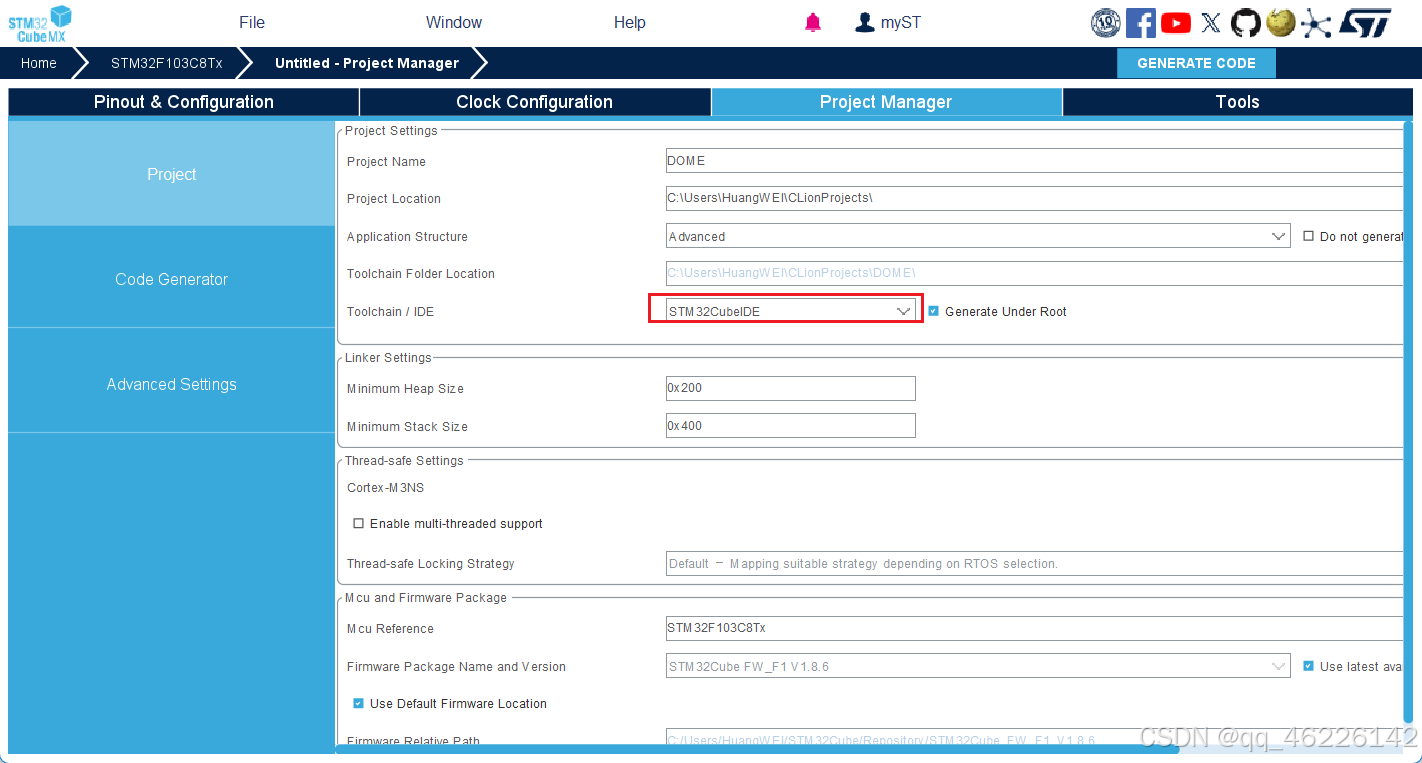Image resolution: width=1422 pixels, height=763 pixels.
Task: Click the Project Settings group title
Action: [x=392, y=130]
